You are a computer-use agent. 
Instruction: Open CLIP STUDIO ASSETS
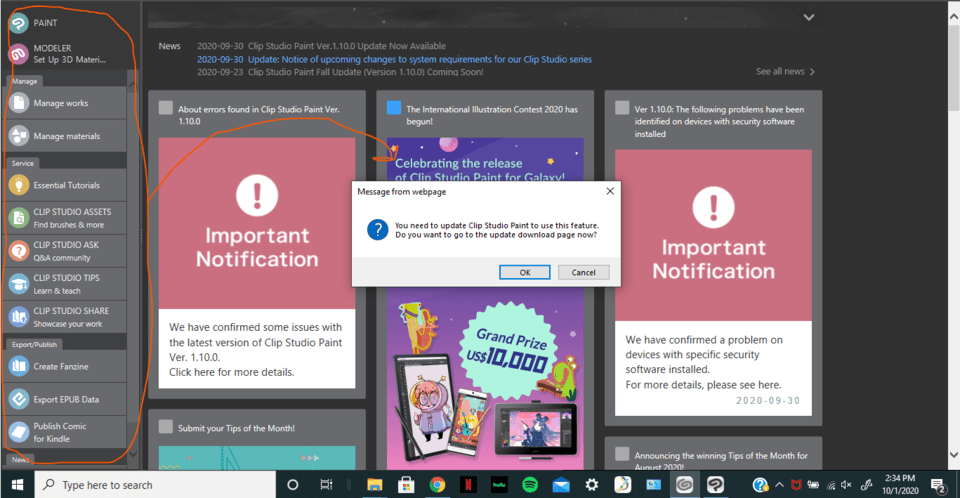pyautogui.click(x=70, y=218)
